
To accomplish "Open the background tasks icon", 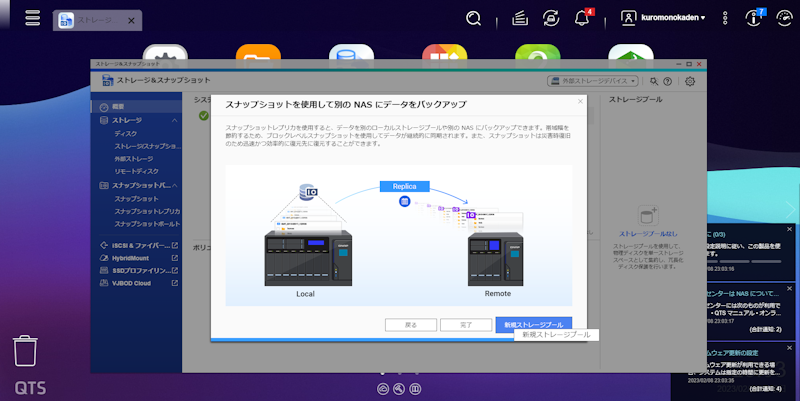I will 520,18.
